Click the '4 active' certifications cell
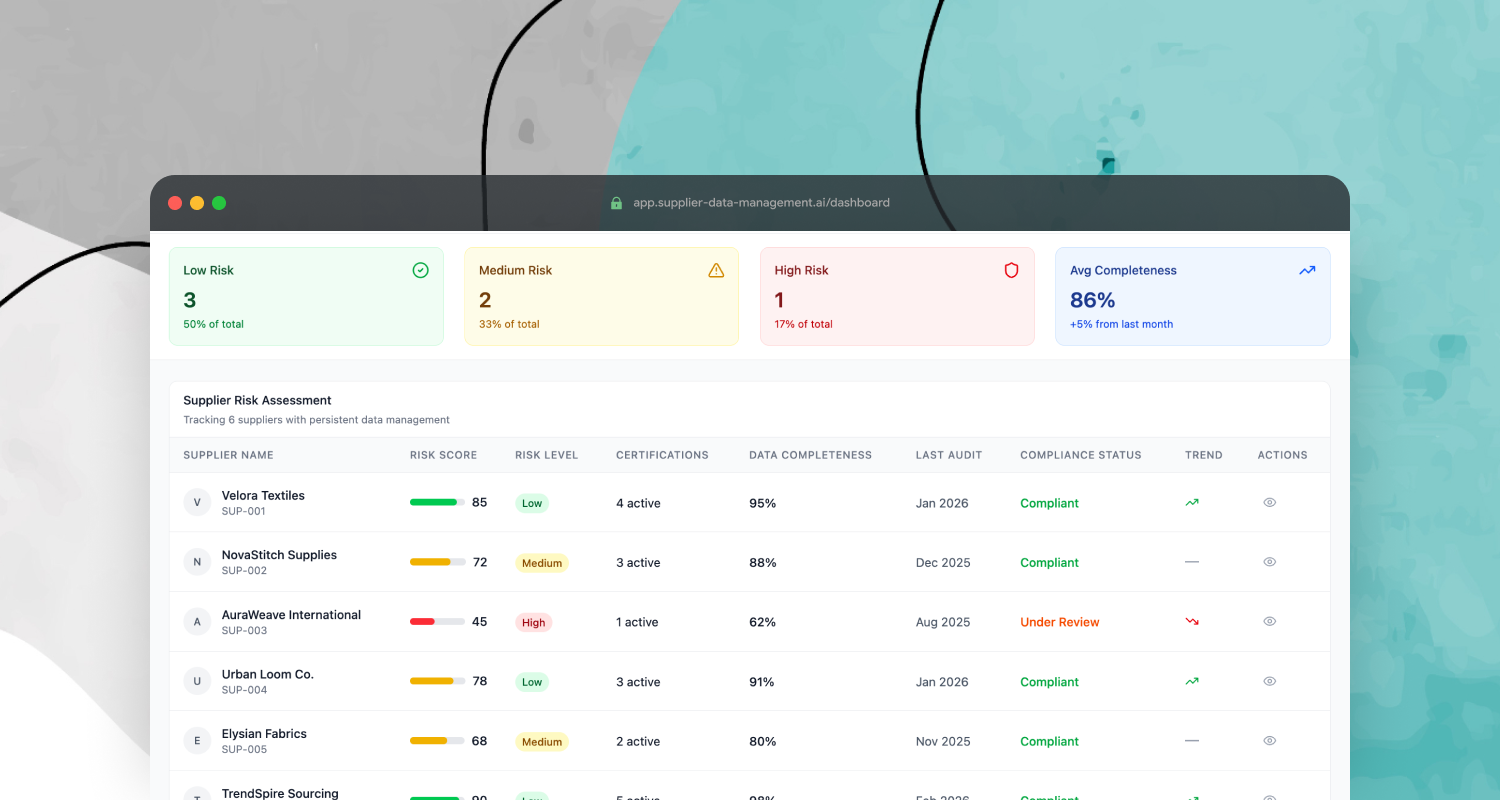Image resolution: width=1500 pixels, height=800 pixels. (638, 503)
